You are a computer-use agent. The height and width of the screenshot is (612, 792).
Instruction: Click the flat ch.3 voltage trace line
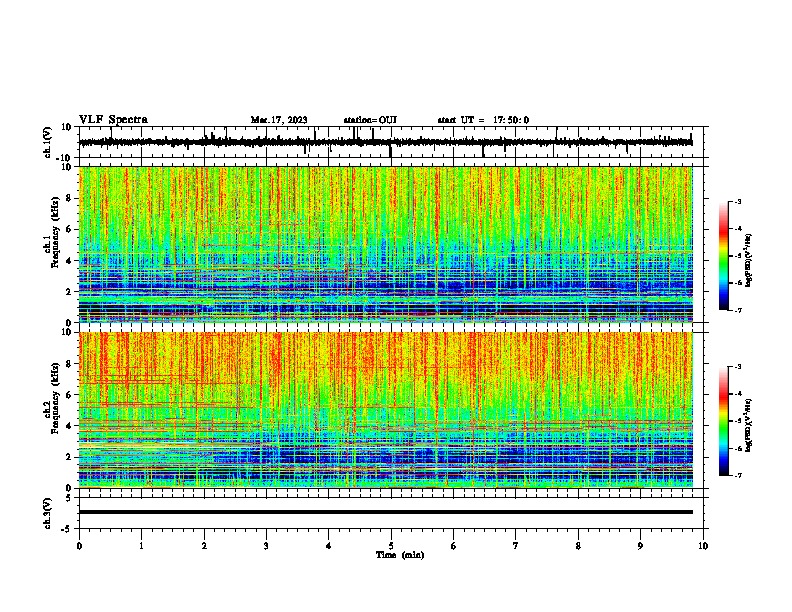(x=385, y=512)
